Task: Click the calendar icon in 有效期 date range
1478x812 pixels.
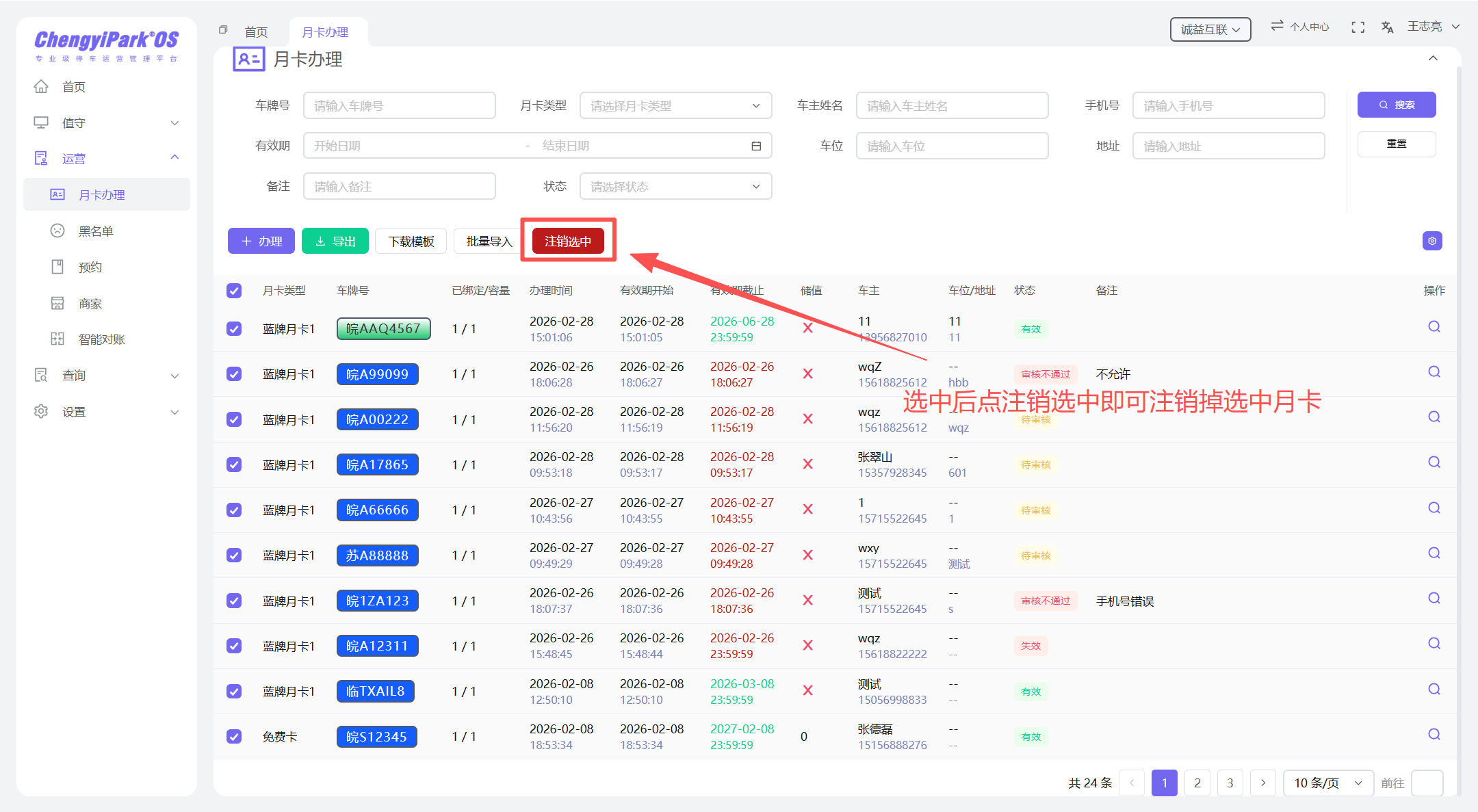Action: pos(756,146)
